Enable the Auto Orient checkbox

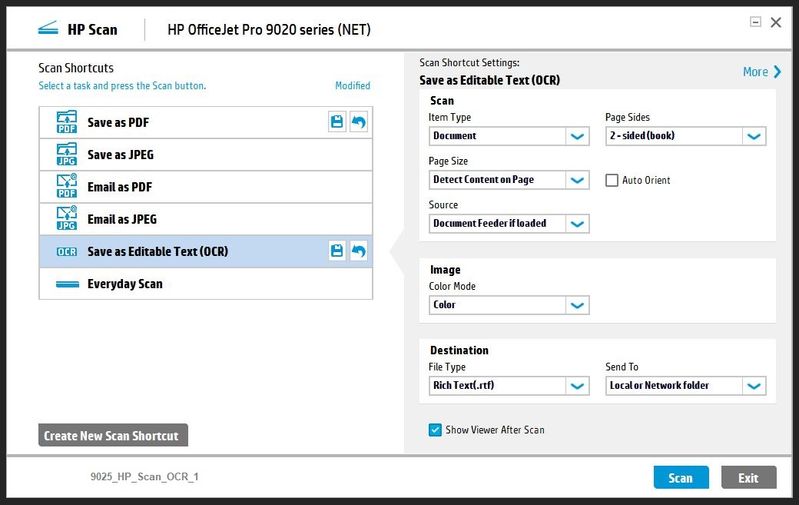pos(612,180)
